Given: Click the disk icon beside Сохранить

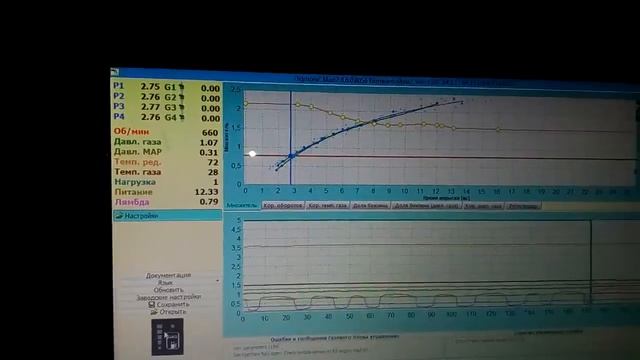Looking at the screenshot, I should (151, 304).
